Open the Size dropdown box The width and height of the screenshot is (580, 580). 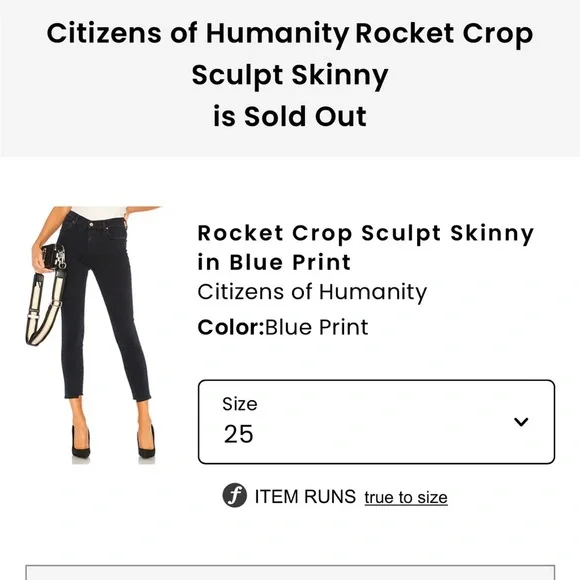[376, 422]
